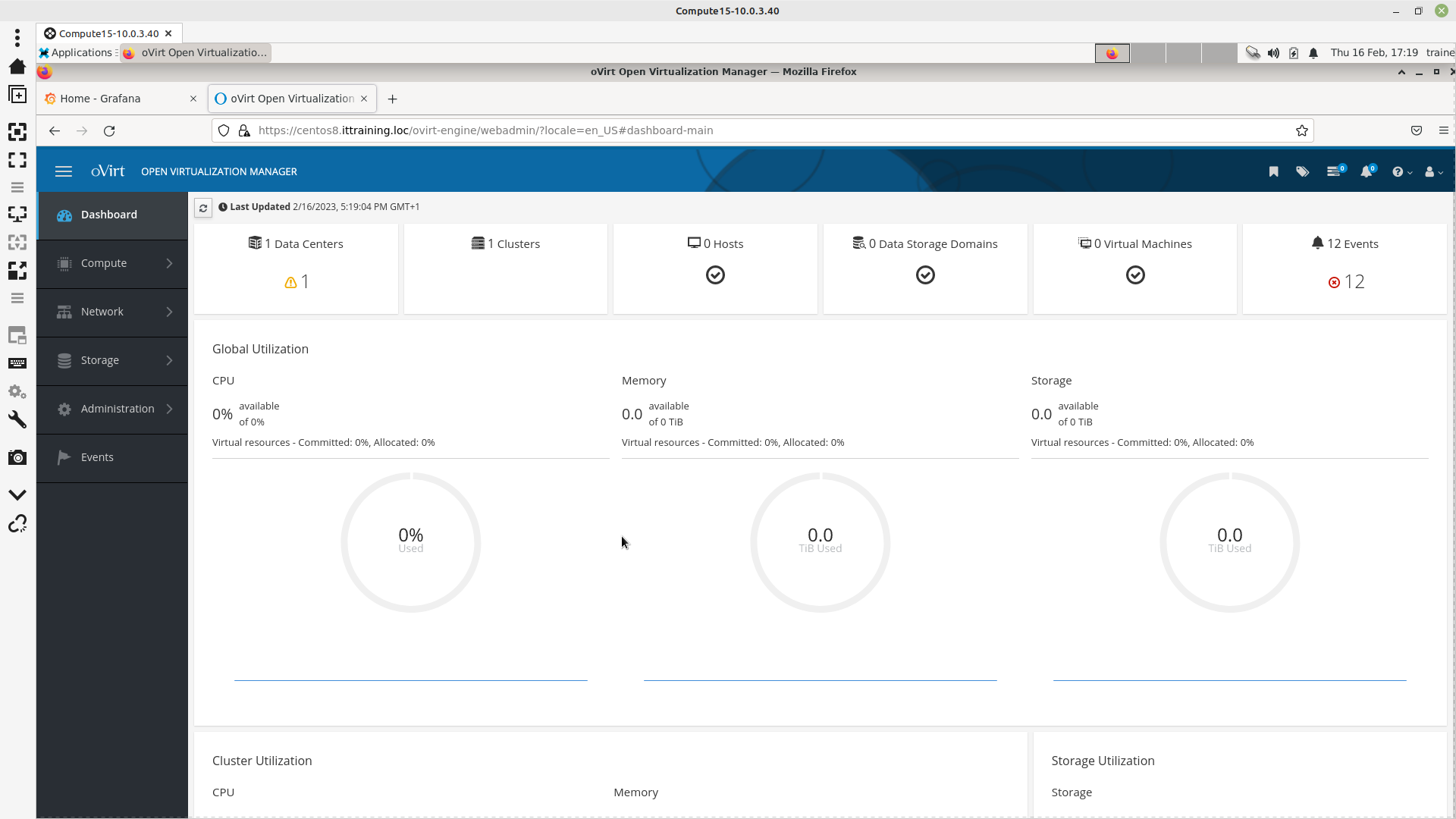Open the tasks list icon in header
Screen dimensions: 1456x819
[x=1334, y=172]
